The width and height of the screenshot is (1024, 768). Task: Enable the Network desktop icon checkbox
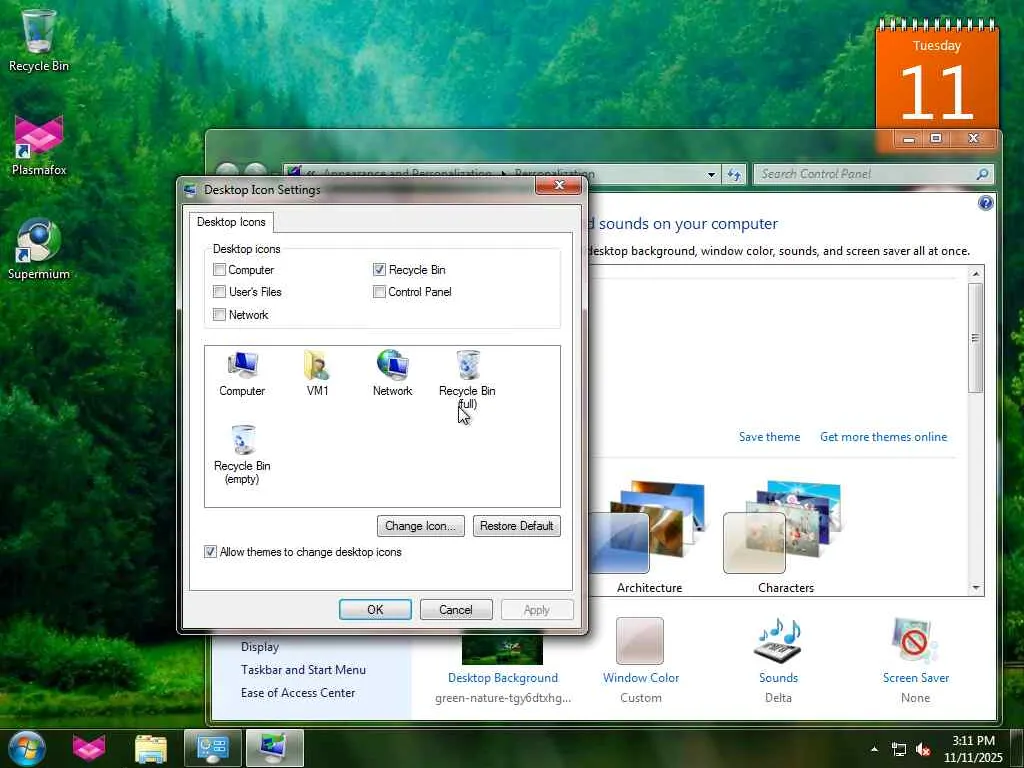point(219,315)
